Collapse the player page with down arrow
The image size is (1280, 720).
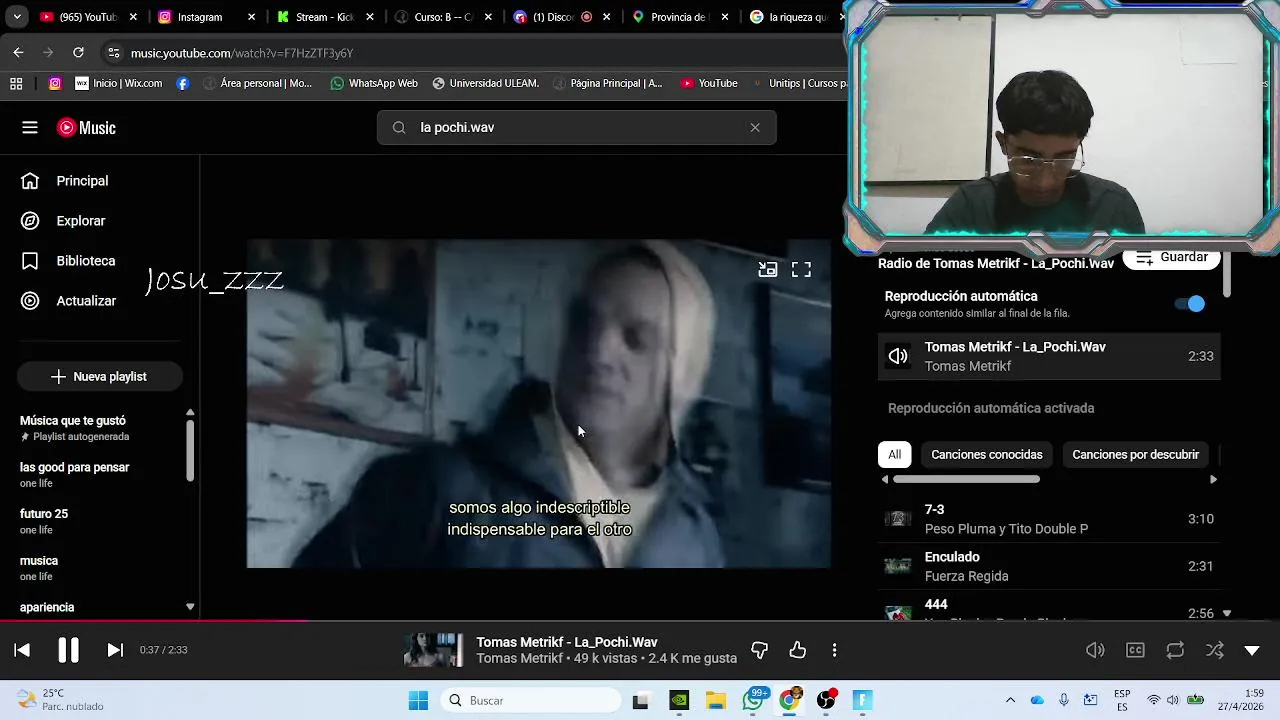[1252, 650]
